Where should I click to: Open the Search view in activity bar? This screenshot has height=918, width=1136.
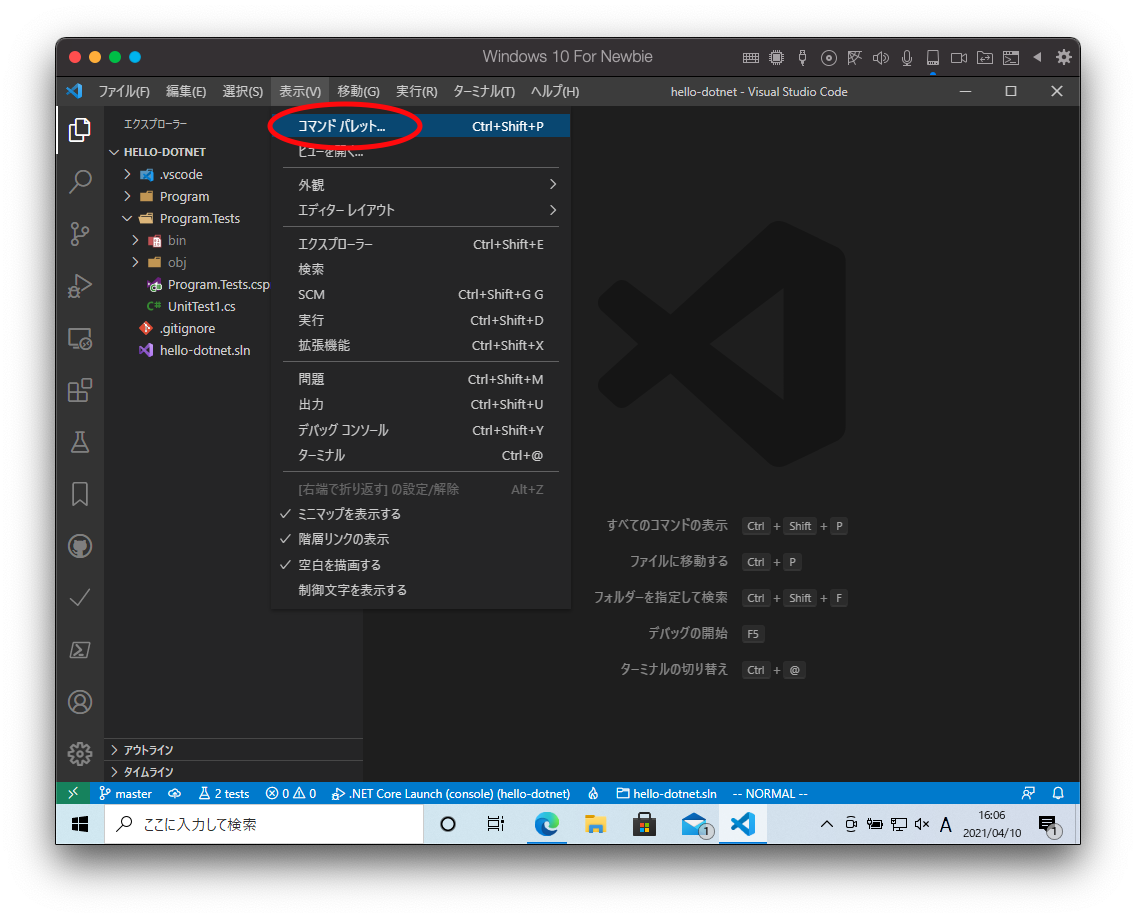pos(80,182)
